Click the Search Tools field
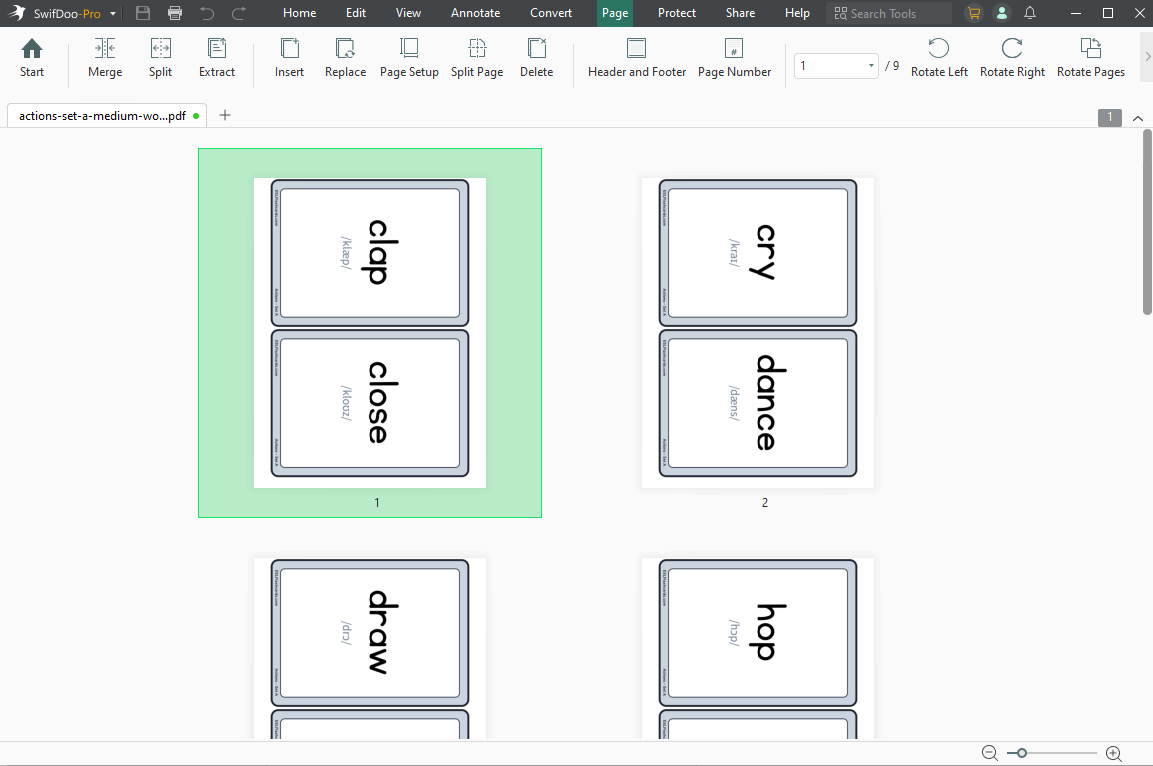1153x766 pixels. pos(888,13)
